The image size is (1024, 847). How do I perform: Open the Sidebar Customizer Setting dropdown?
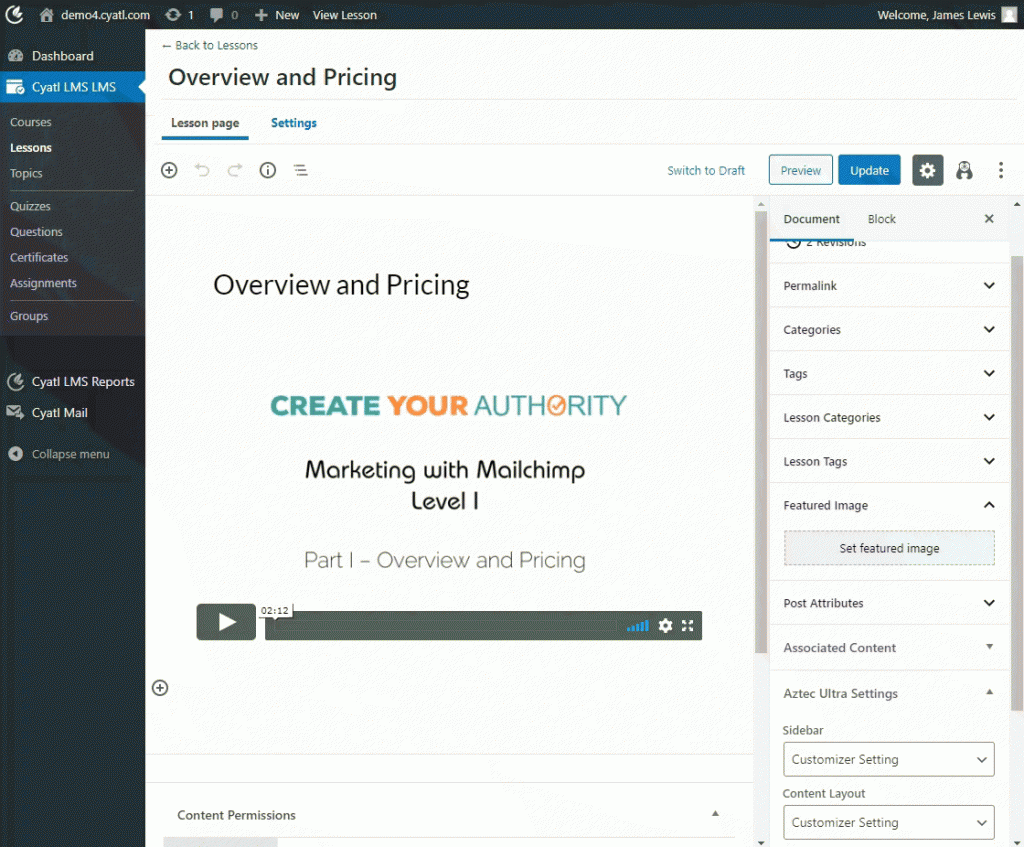889,759
